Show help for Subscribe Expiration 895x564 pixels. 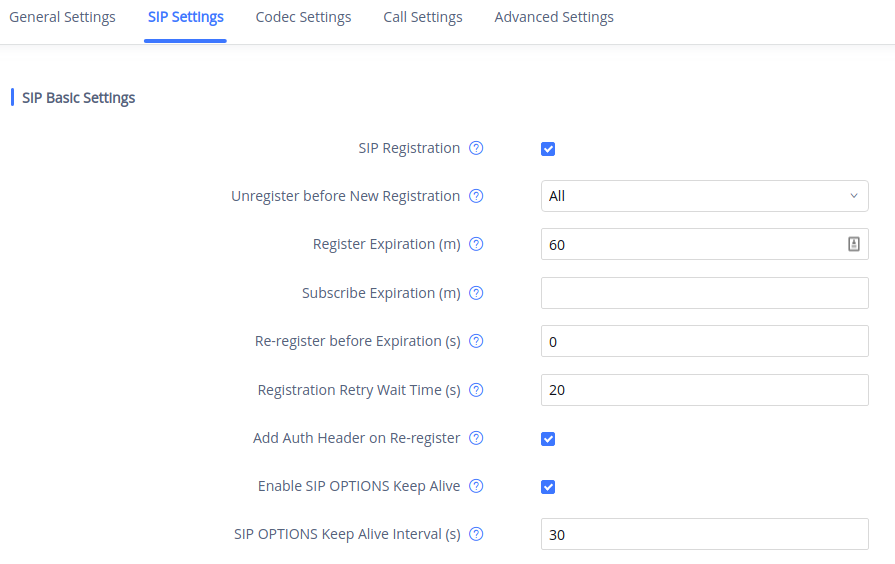coord(476,293)
